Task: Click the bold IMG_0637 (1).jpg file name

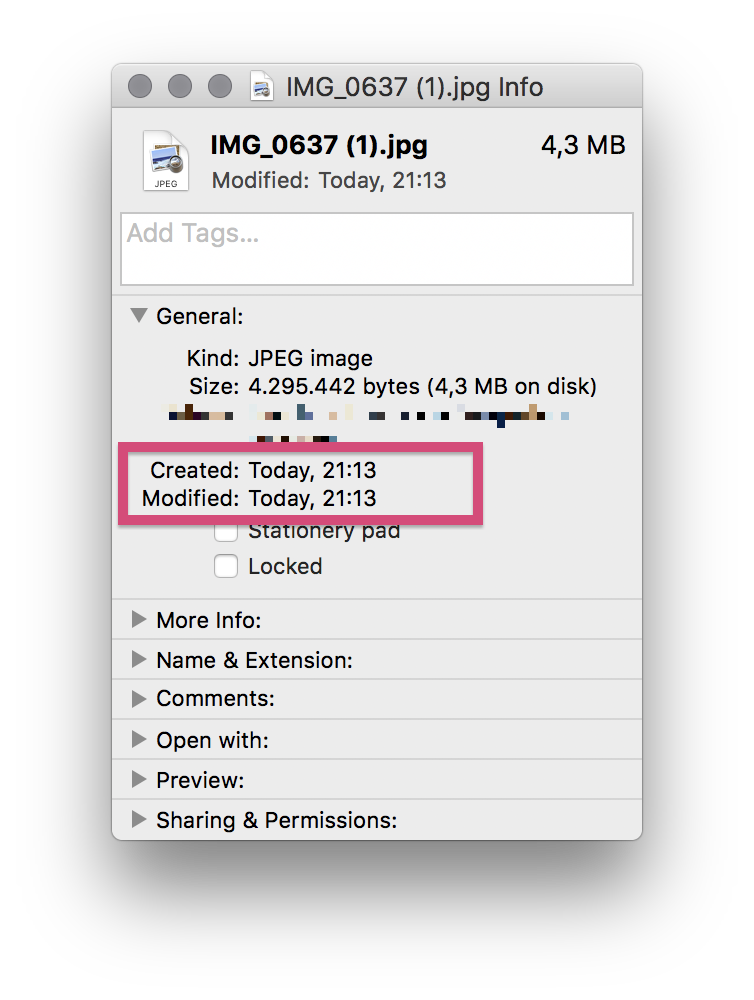Action: point(319,146)
